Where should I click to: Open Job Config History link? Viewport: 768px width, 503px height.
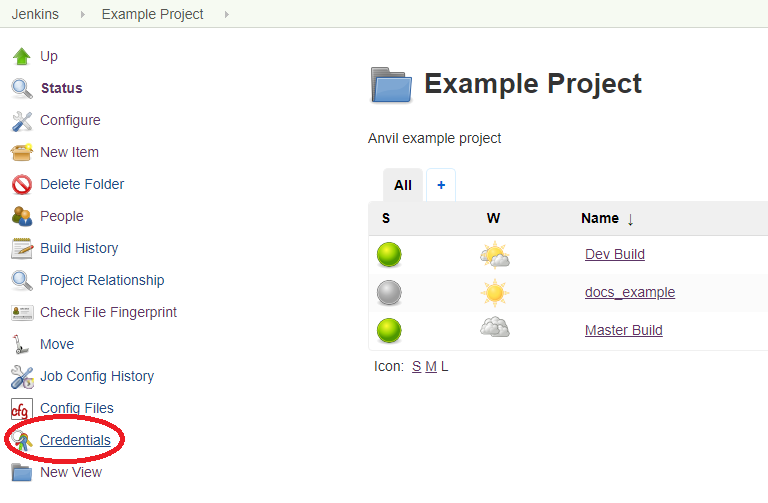(x=97, y=376)
